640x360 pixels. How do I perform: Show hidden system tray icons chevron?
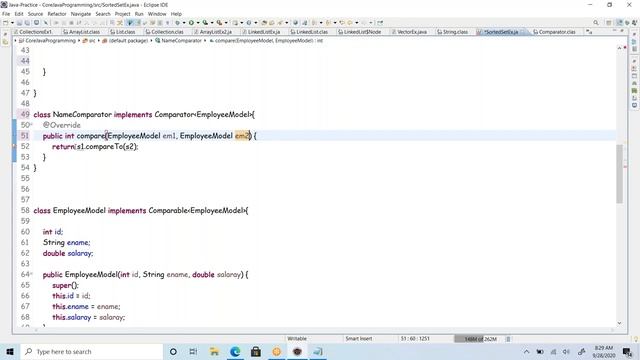click(527, 351)
